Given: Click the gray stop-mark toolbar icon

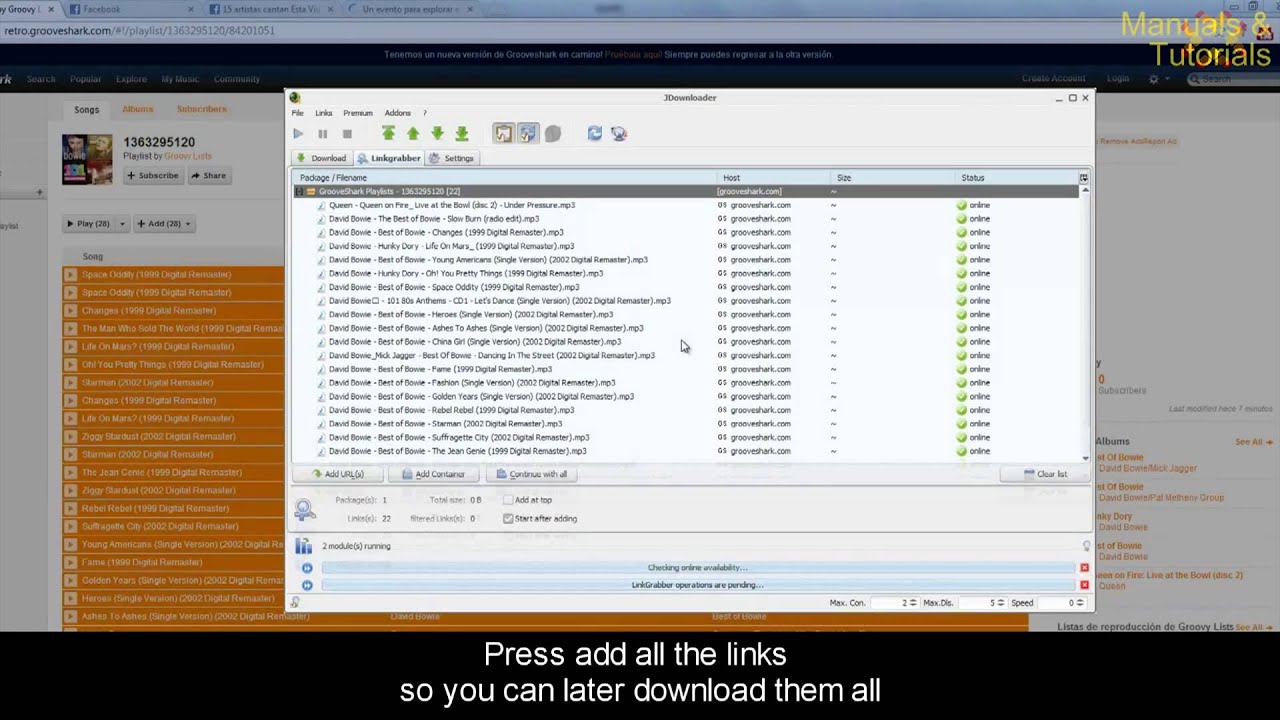Looking at the screenshot, I should point(553,133).
